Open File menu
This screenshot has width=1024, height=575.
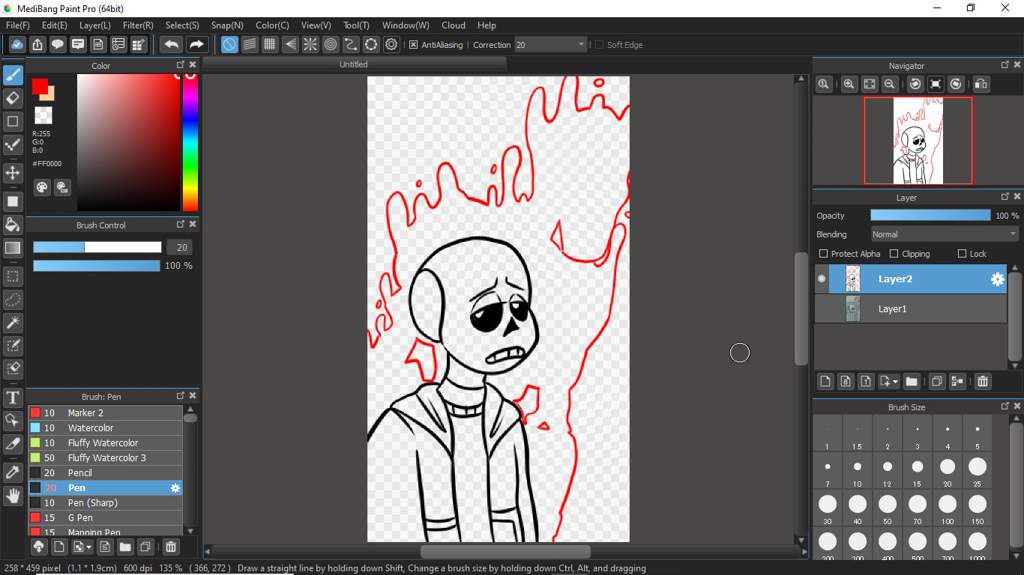pyautogui.click(x=18, y=25)
